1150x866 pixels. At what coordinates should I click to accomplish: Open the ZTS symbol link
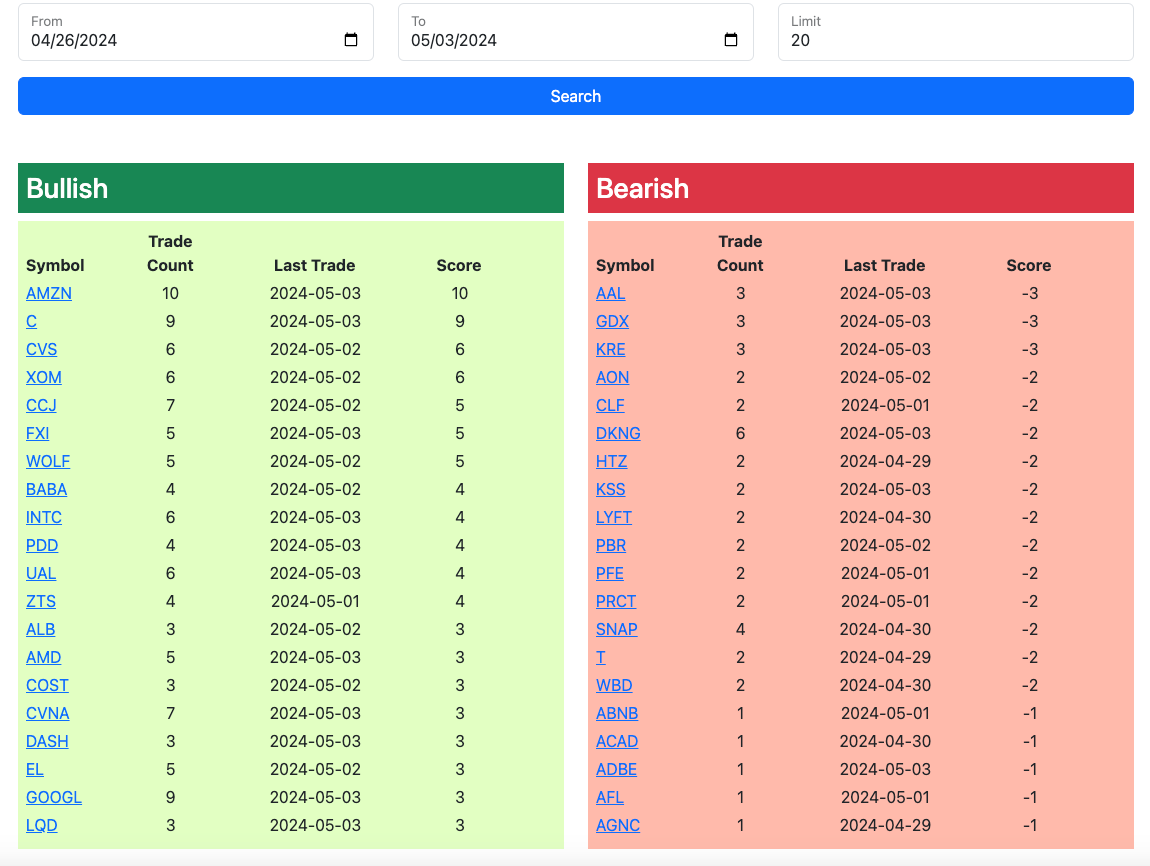[40, 601]
